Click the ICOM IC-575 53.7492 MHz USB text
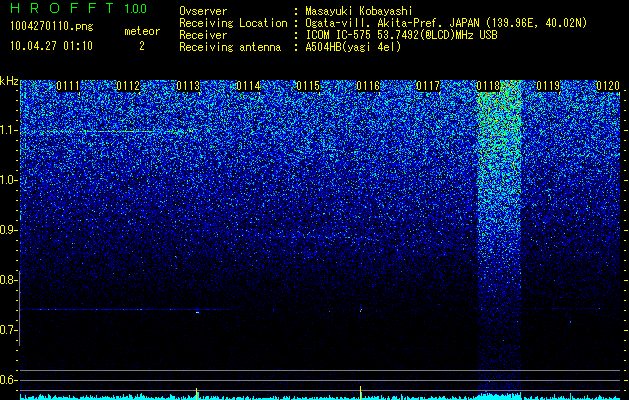This screenshot has height=400, width=629. pos(401,35)
